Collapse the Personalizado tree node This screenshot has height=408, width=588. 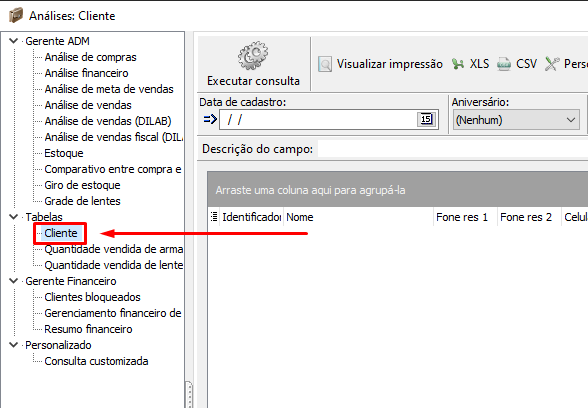(14, 345)
